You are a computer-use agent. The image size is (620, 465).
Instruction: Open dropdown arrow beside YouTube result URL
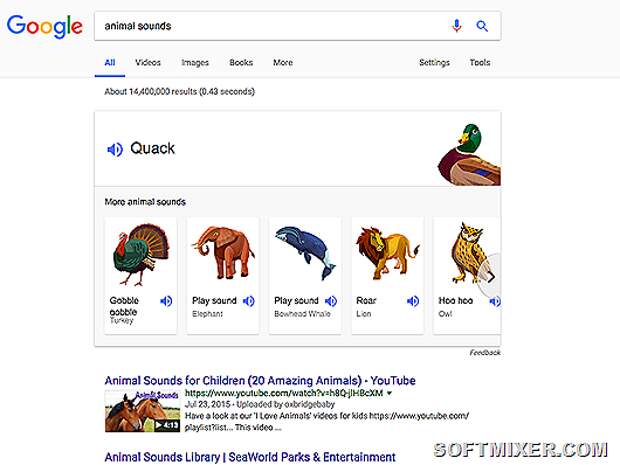389,393
